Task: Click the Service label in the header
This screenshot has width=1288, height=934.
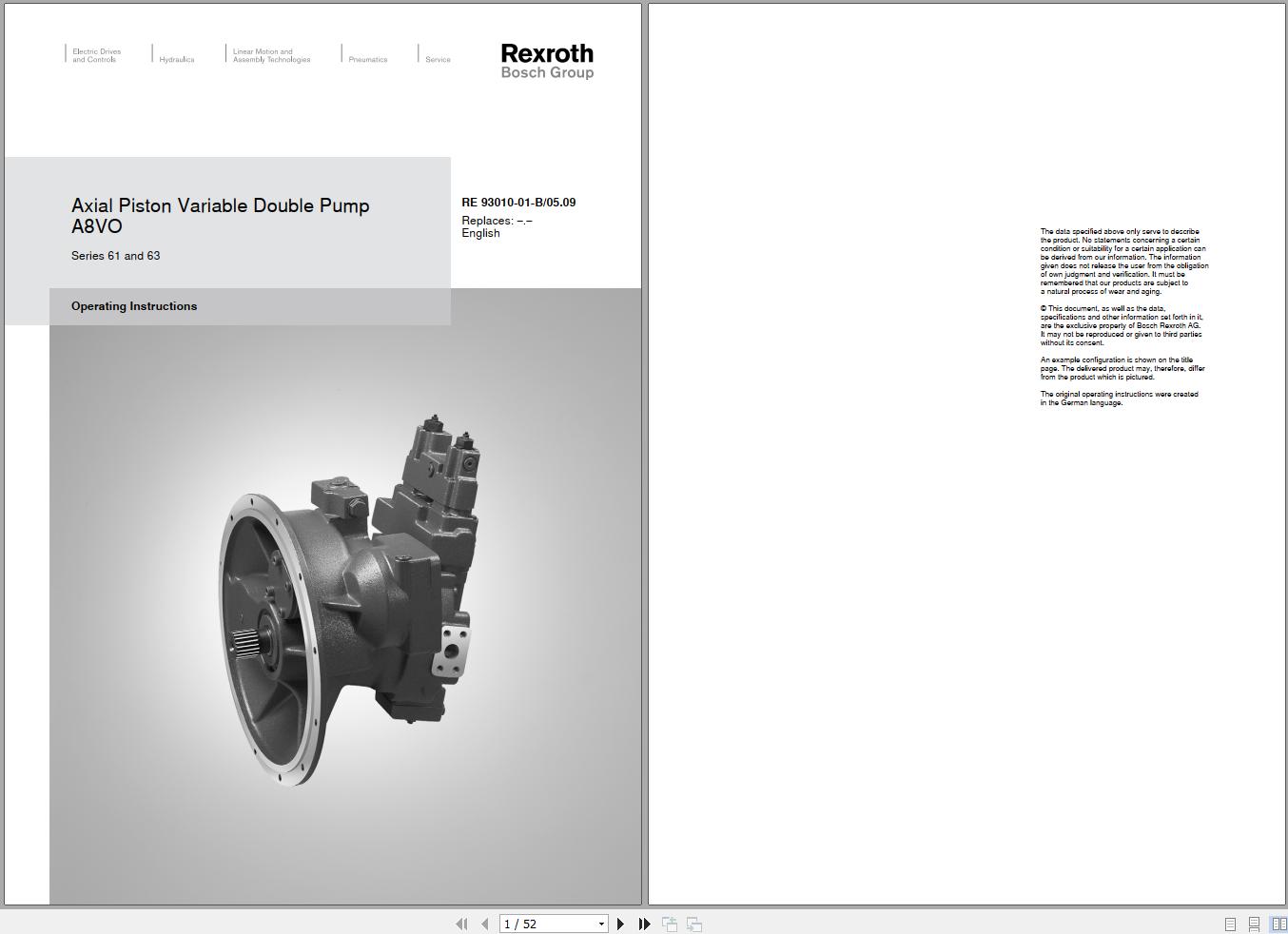Action: [x=437, y=58]
